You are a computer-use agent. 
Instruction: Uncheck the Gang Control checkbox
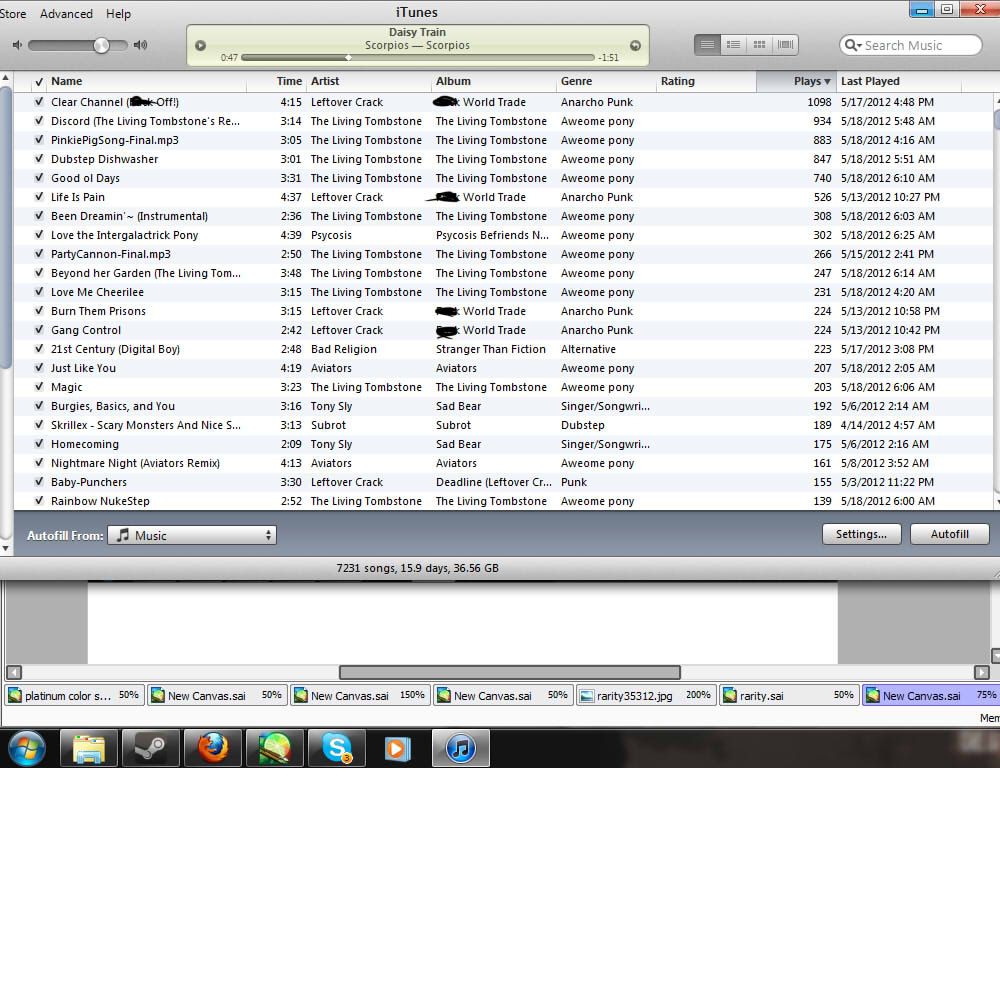tap(39, 330)
